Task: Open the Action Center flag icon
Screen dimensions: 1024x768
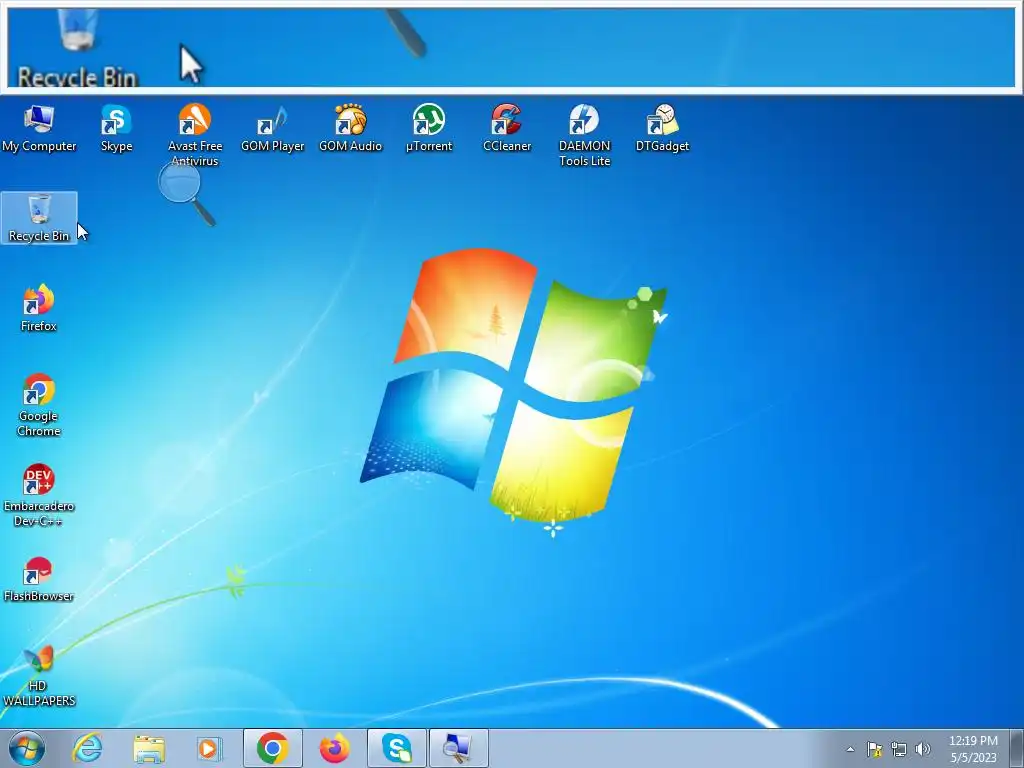Action: (874, 749)
